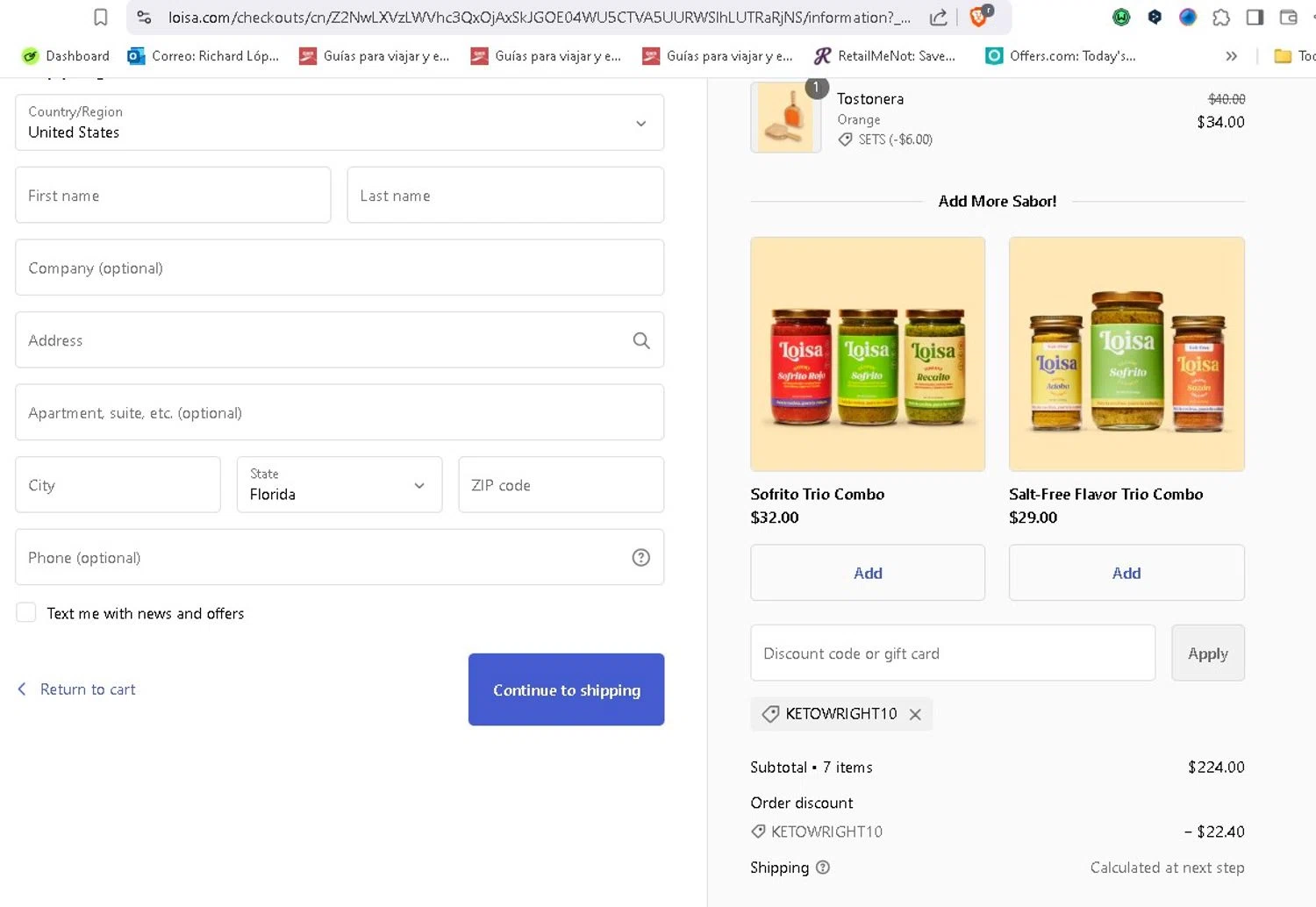Open site information icon in address bar
This screenshot has width=1316, height=907.
145,17
